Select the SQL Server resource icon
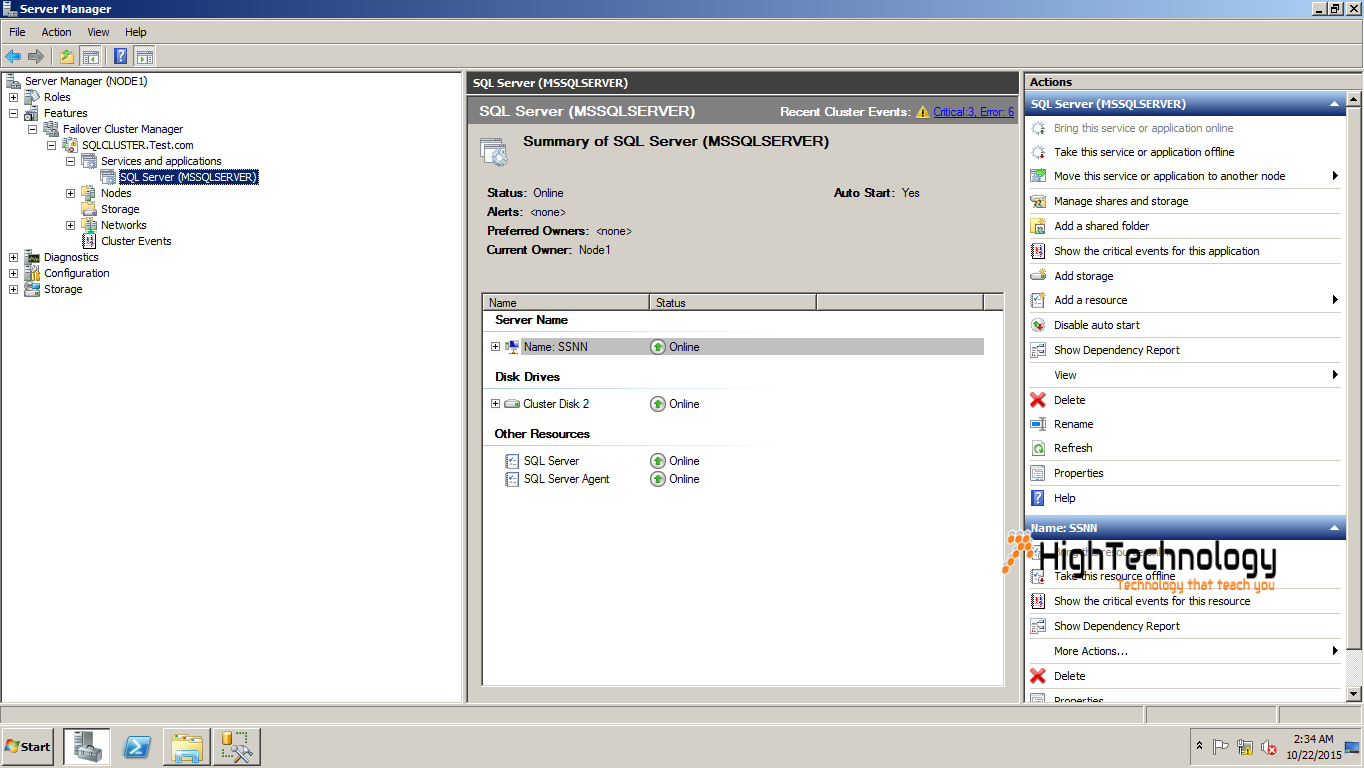 pyautogui.click(x=512, y=461)
